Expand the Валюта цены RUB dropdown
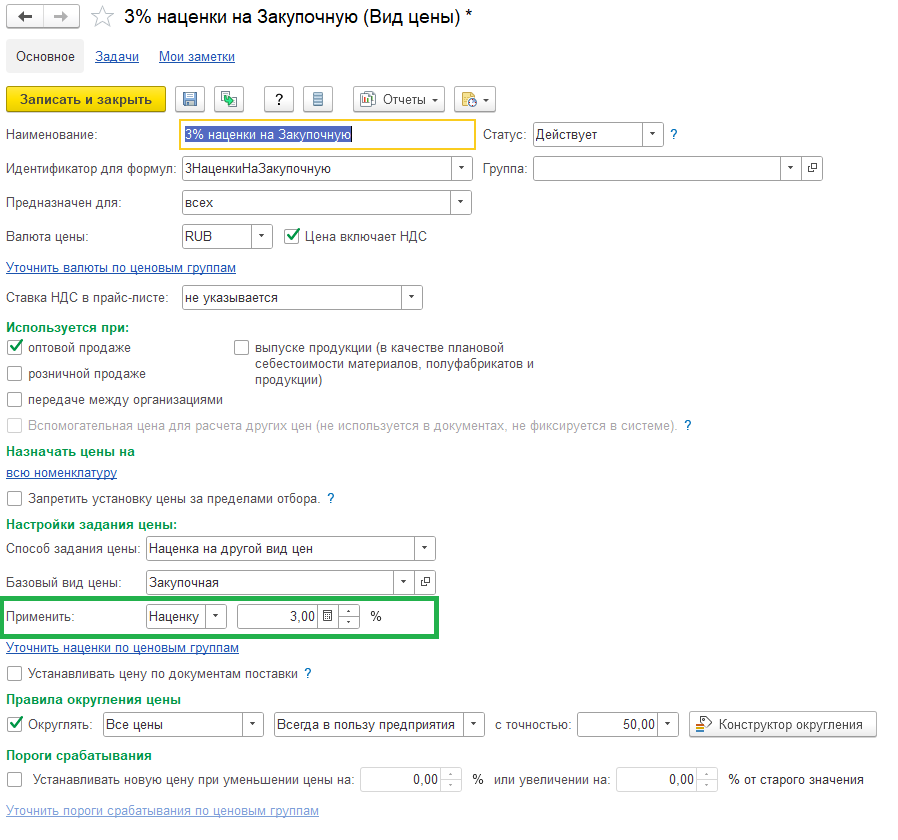 (x=262, y=236)
